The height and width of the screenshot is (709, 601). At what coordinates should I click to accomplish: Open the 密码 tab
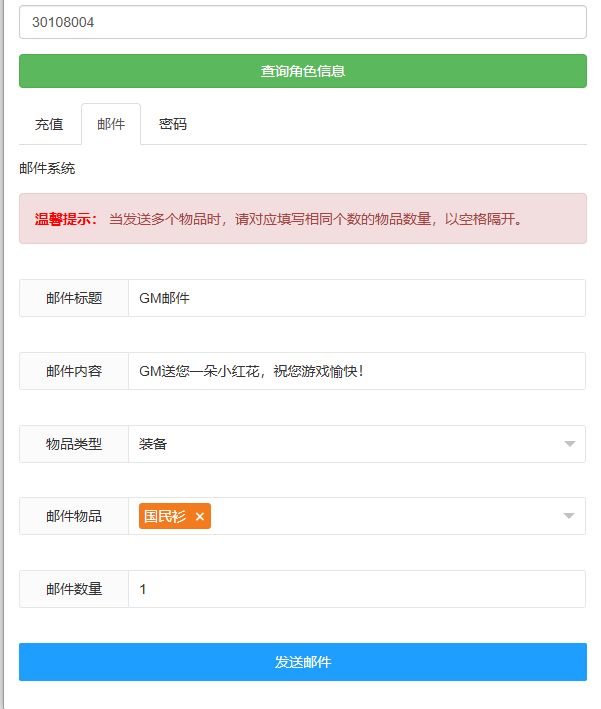click(173, 125)
